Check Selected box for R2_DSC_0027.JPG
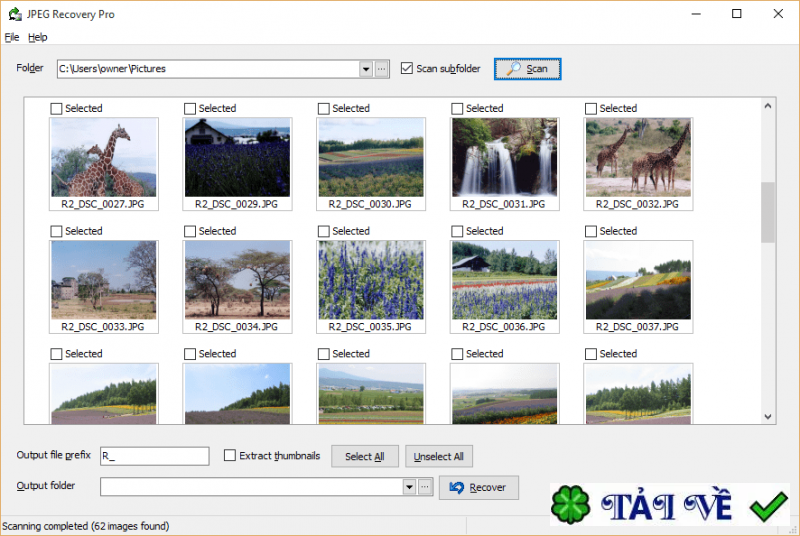800x536 pixels. coord(56,109)
